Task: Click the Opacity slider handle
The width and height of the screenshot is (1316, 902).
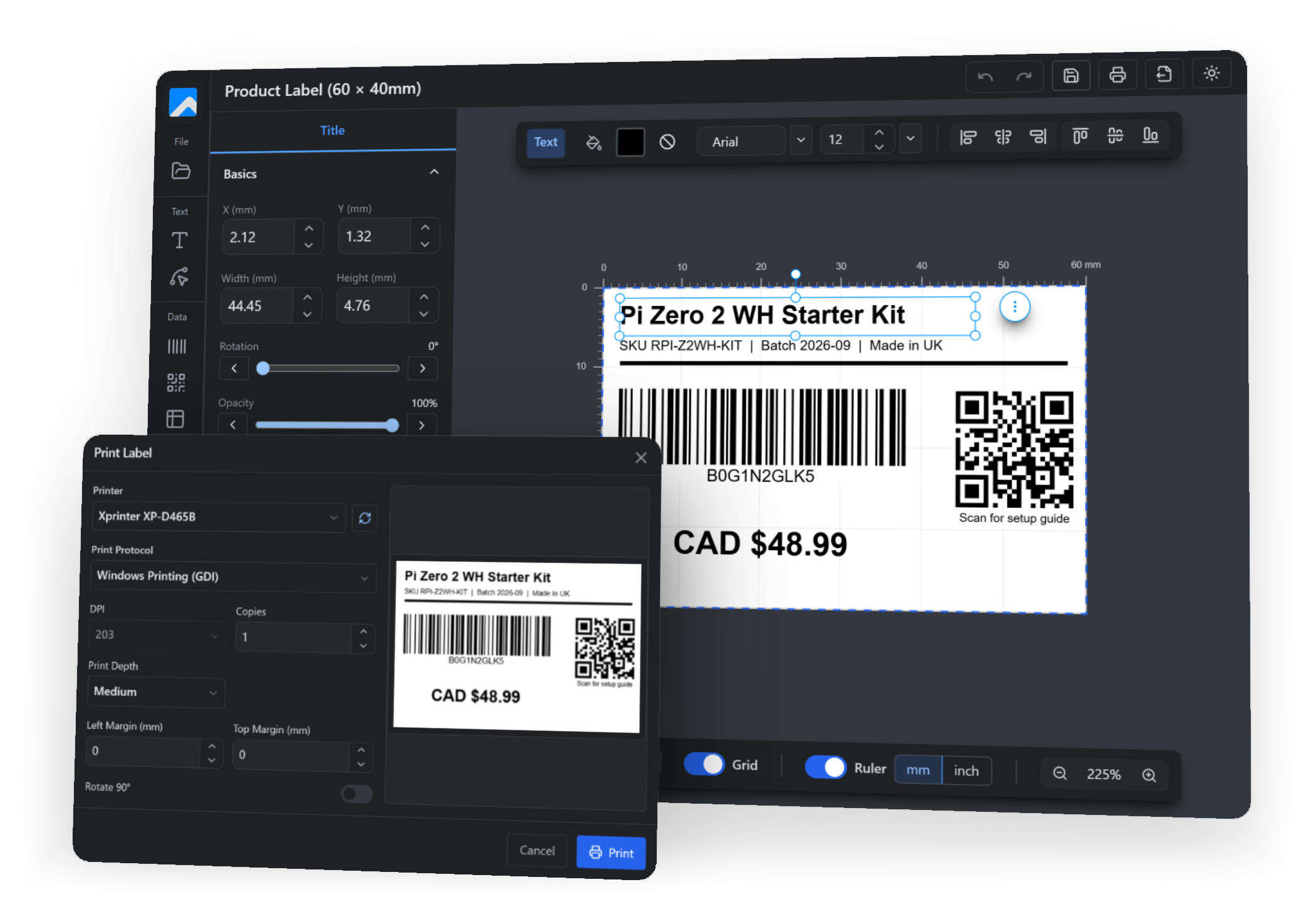Action: (392, 425)
